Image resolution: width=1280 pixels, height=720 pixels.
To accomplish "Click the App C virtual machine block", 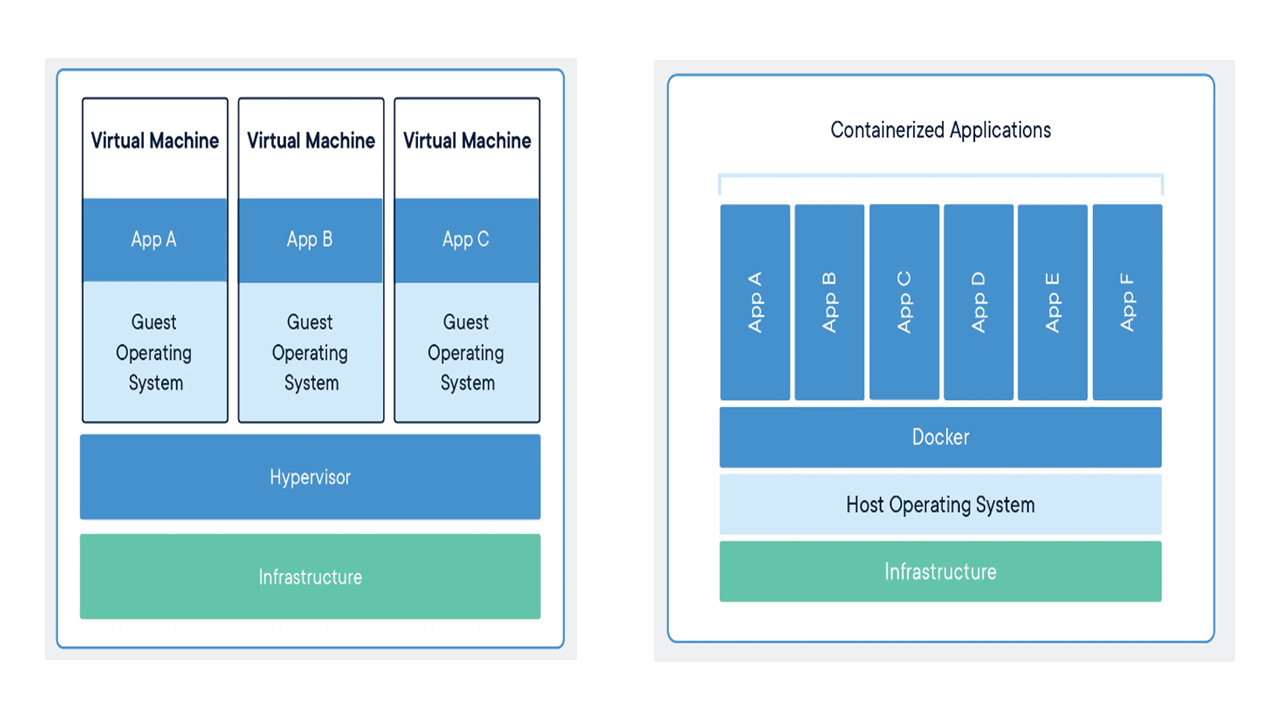I will 467,240.
